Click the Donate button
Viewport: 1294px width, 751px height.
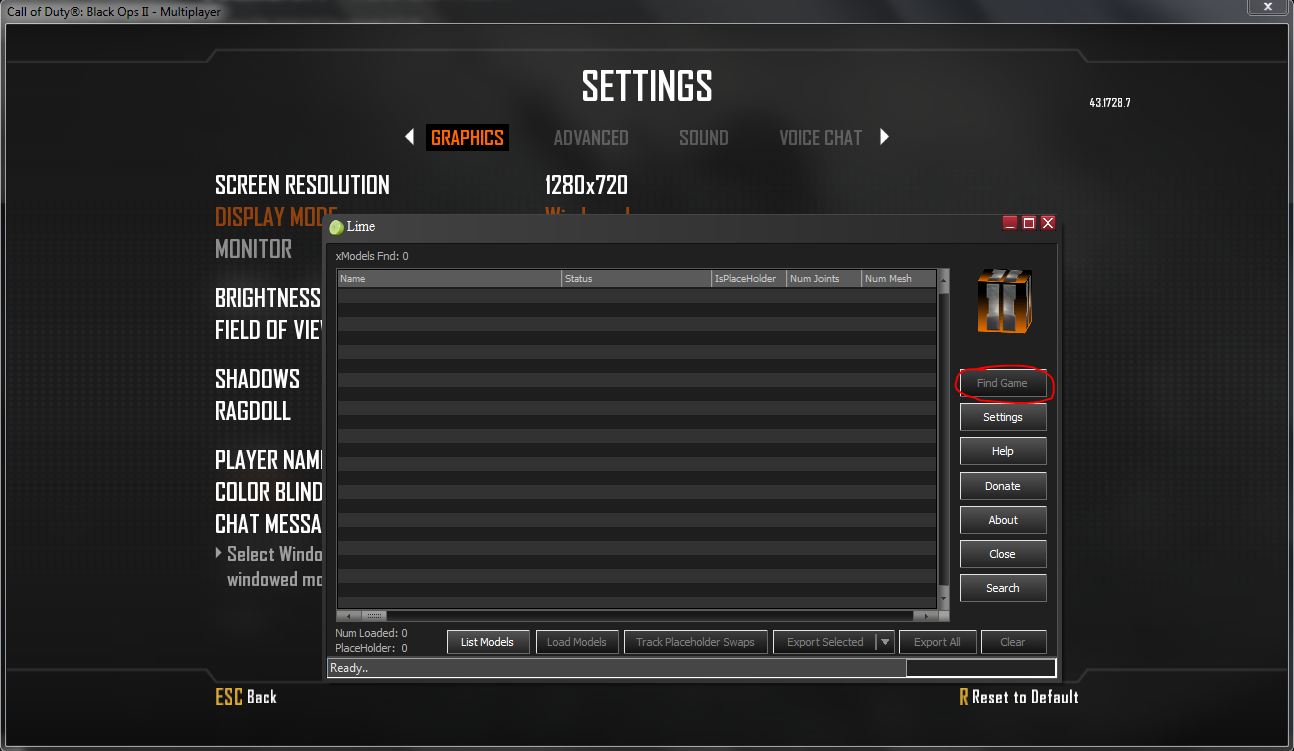(x=1003, y=486)
